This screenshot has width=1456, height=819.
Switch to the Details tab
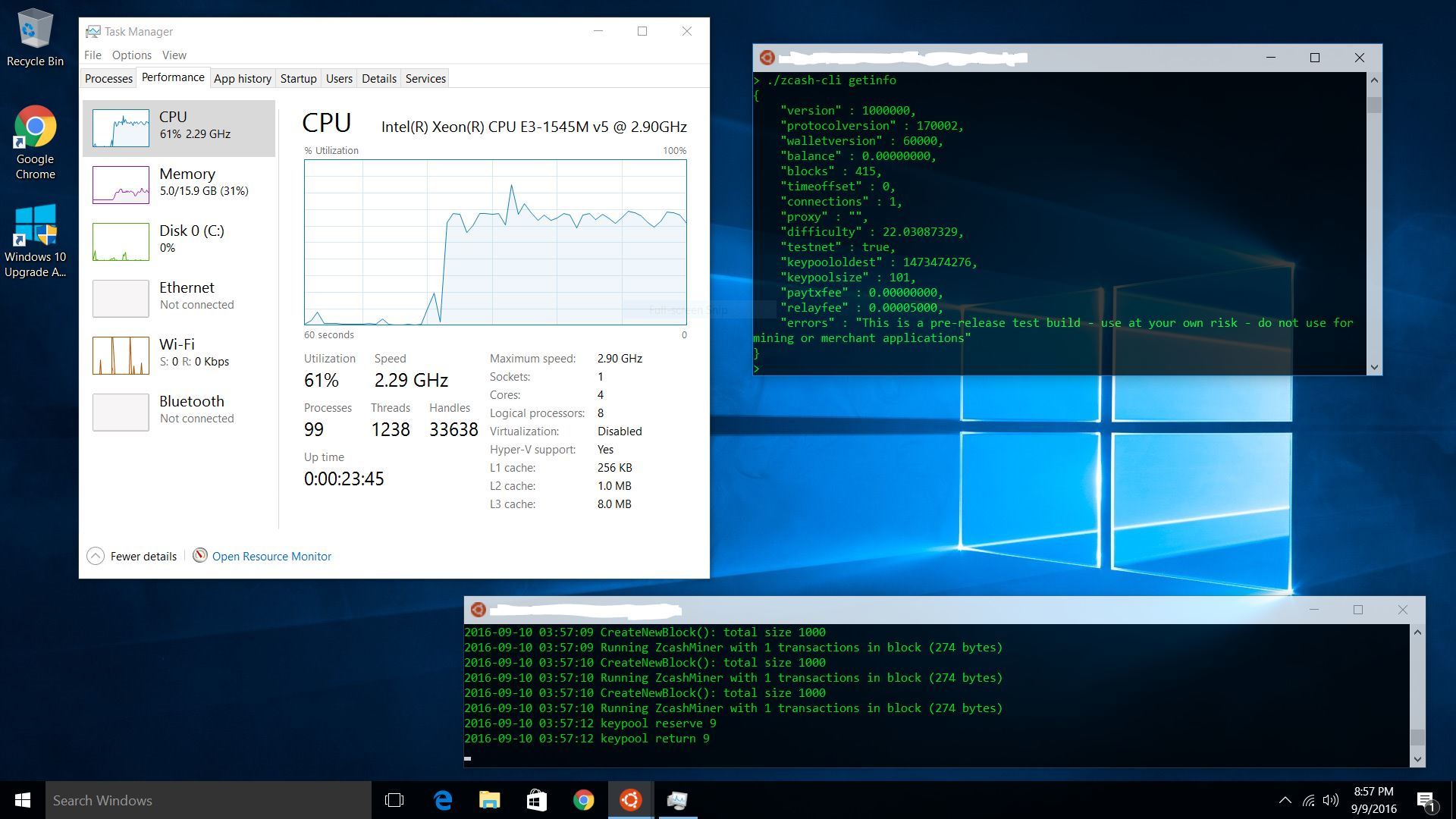[x=379, y=79]
